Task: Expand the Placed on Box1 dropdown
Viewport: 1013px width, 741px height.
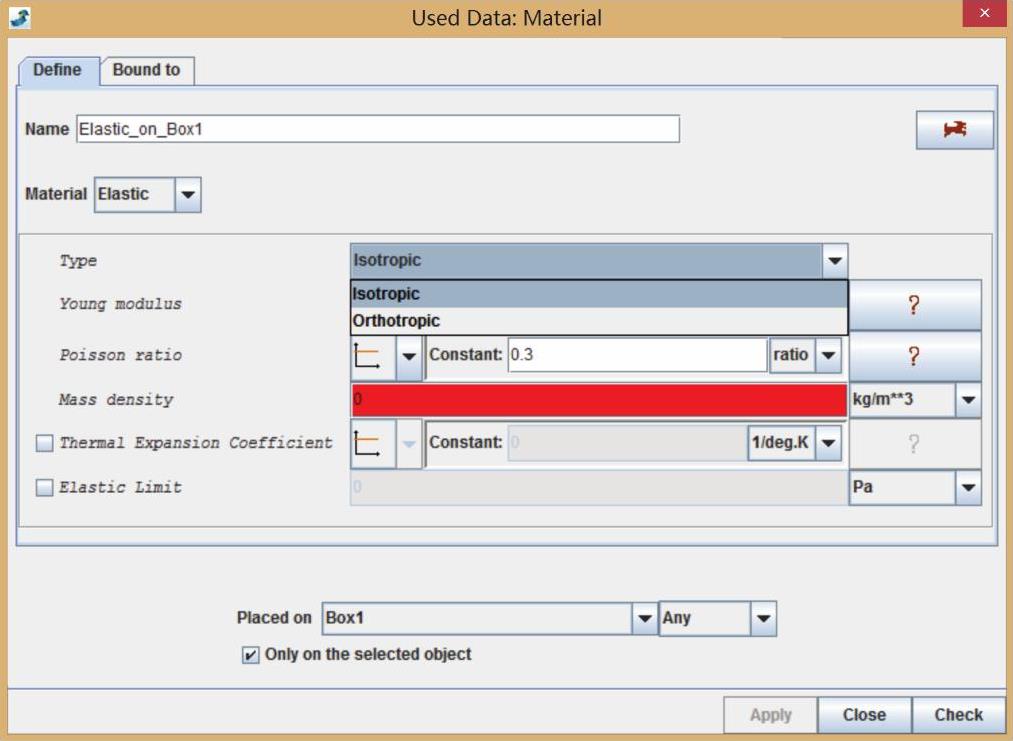Action: 645,619
